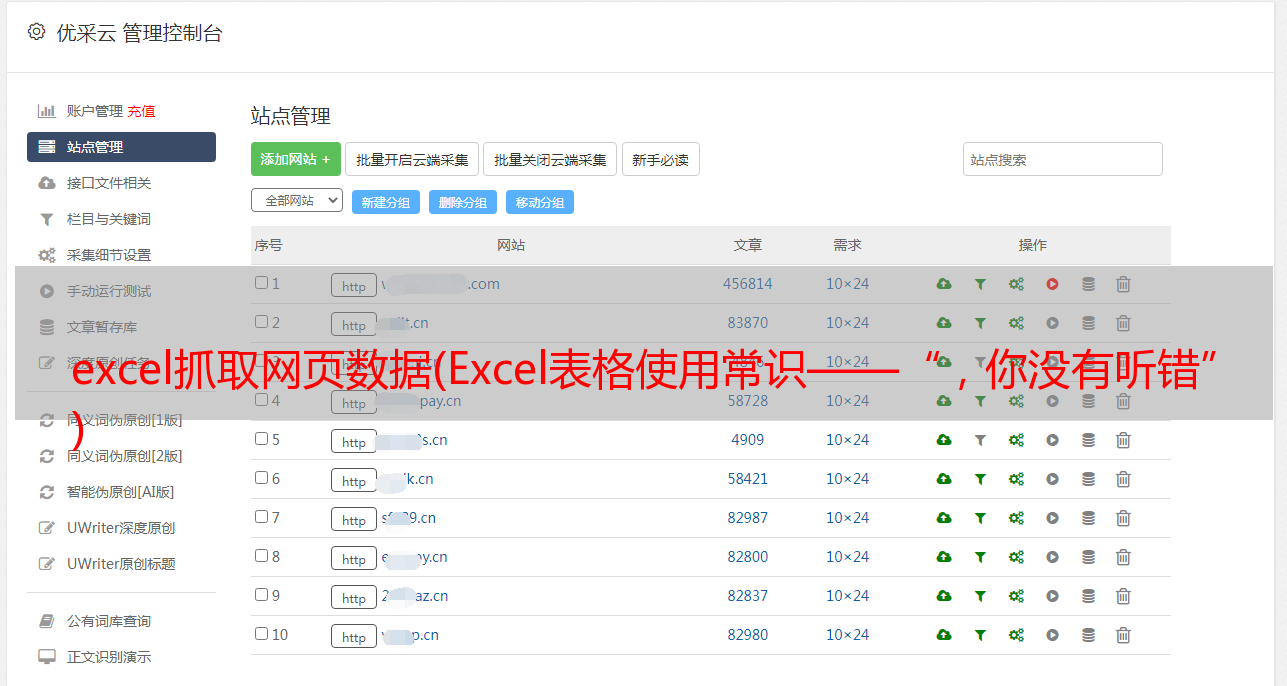Open 正文识别演示 in the sidebar
Image resolution: width=1287 pixels, height=686 pixels.
click(x=109, y=657)
